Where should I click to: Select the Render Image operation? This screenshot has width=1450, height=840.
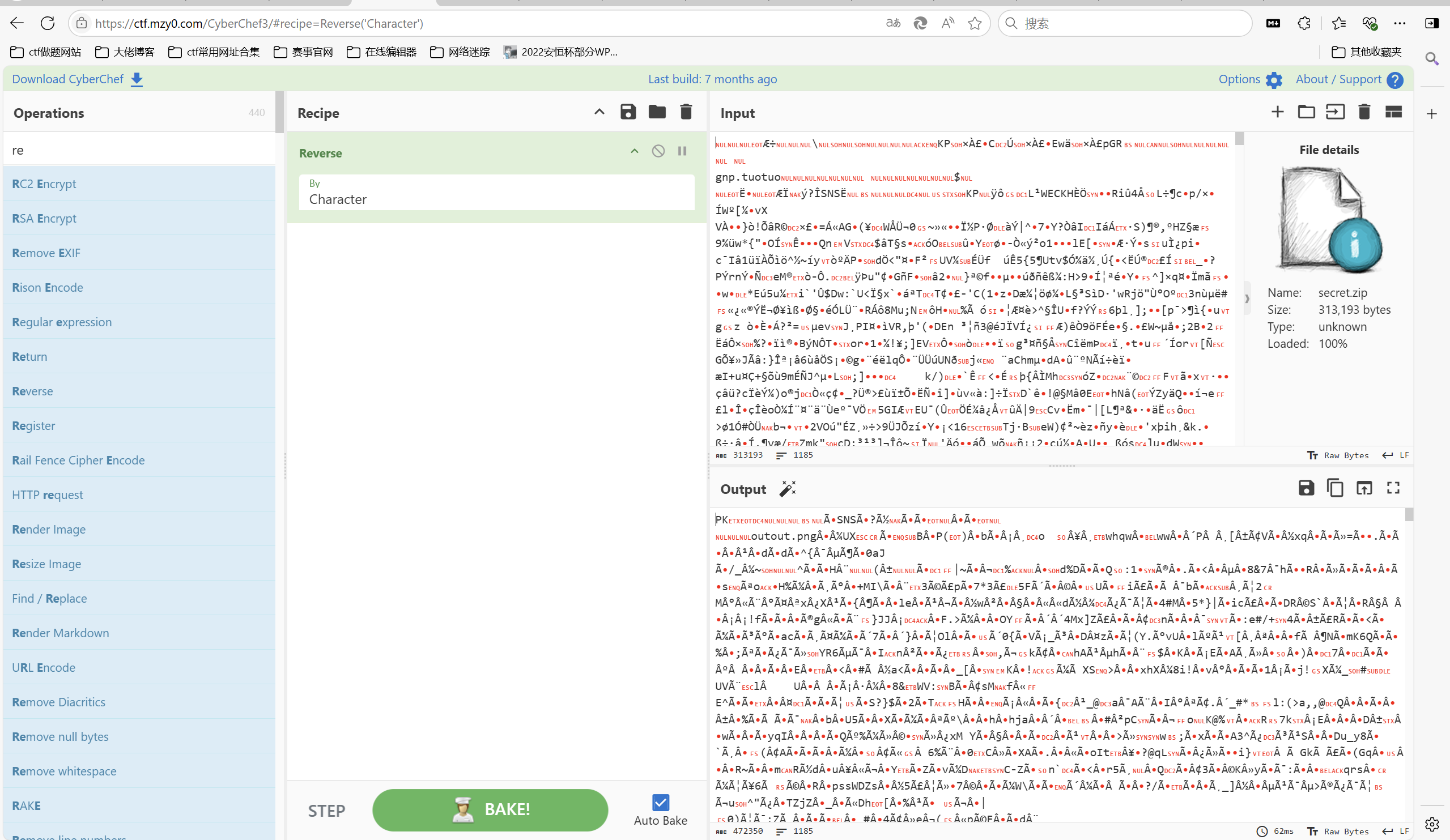(x=139, y=528)
